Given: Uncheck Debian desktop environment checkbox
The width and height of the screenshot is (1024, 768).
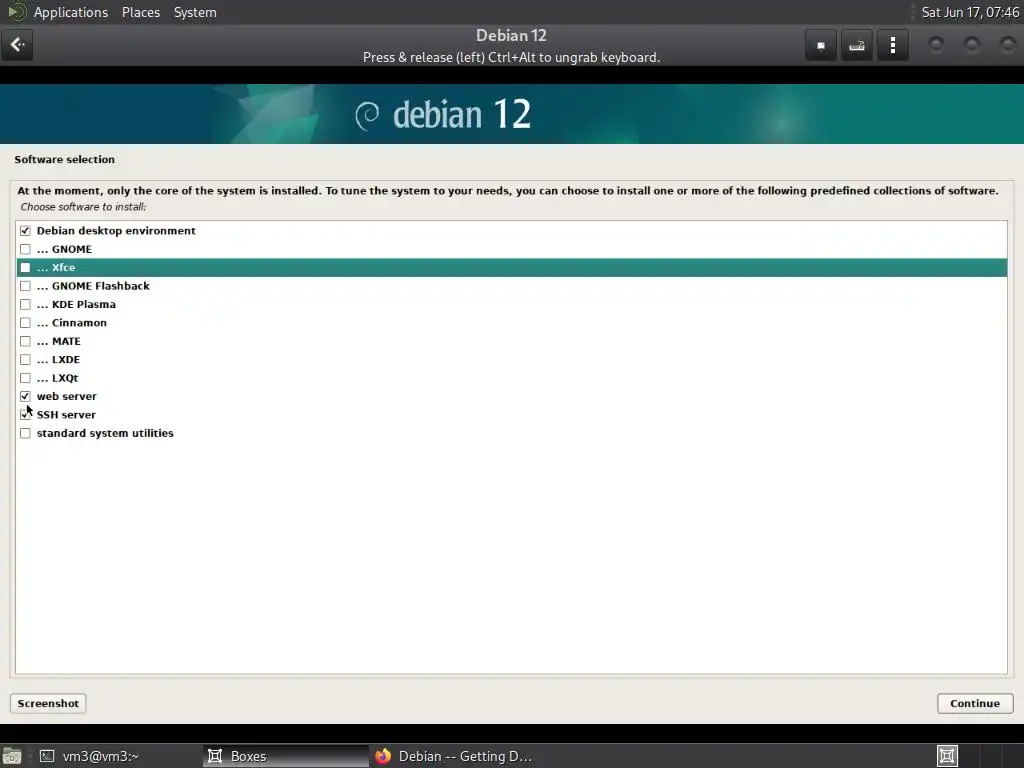Looking at the screenshot, I should coord(25,231).
